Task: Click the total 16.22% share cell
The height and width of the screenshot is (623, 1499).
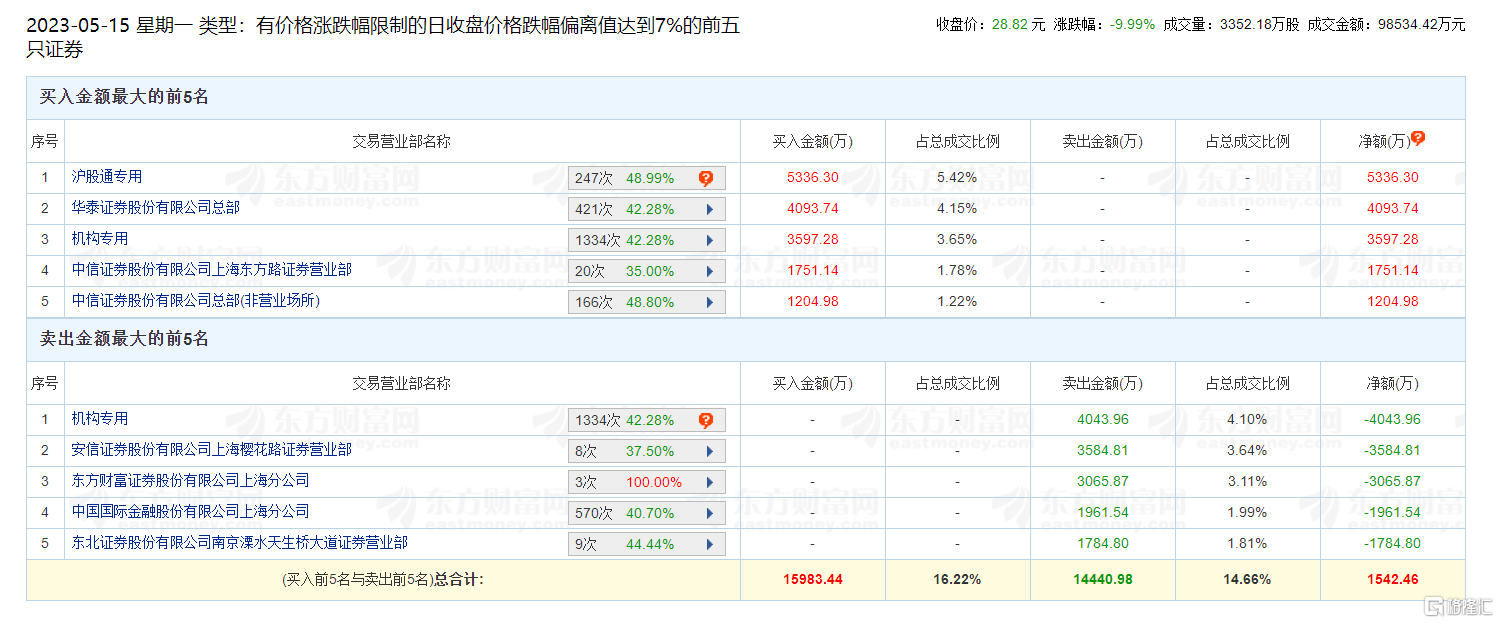Action: pos(957,579)
